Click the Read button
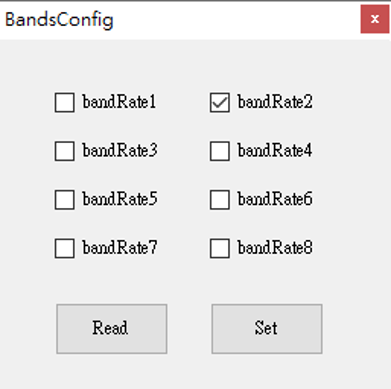Image resolution: width=391 pixels, height=389 pixels. coord(112,329)
